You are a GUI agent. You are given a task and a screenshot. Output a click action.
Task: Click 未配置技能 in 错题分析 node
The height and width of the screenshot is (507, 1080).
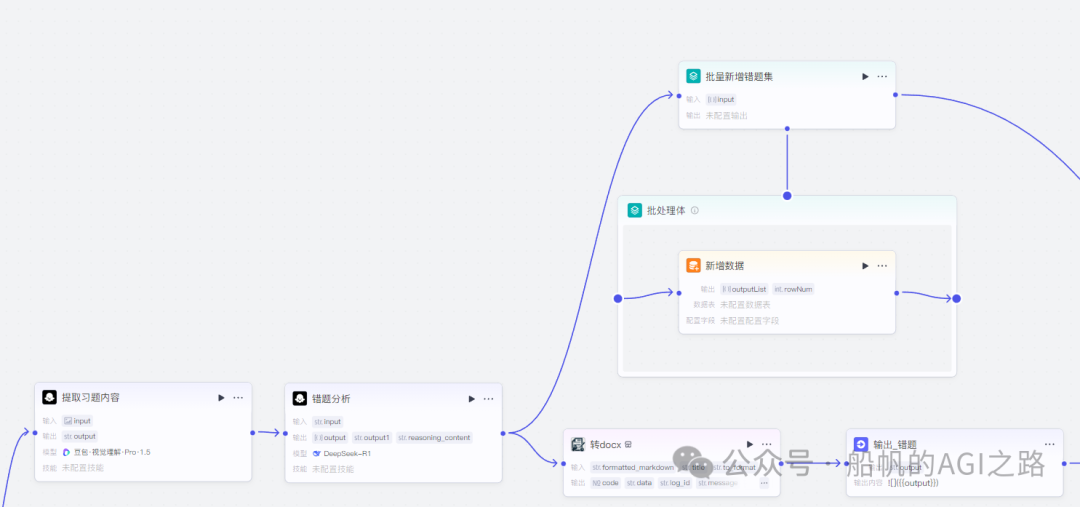pos(333,468)
